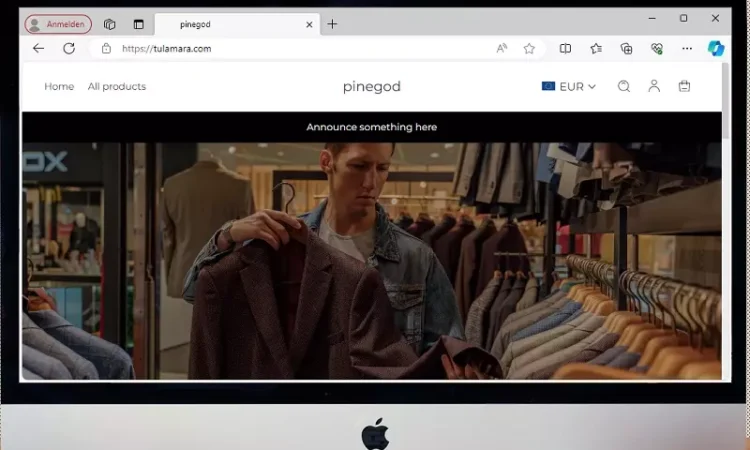This screenshot has height=450, width=750.
Task: Open the Collections icon
Action: (626, 48)
